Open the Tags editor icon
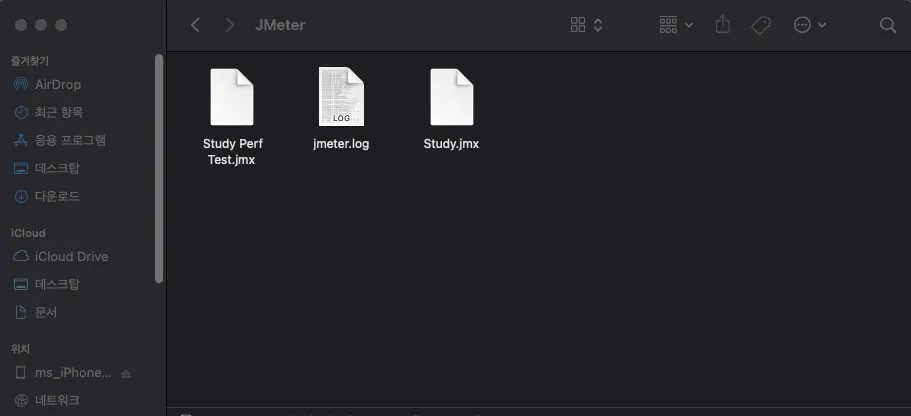The width and height of the screenshot is (911, 416). tap(761, 25)
